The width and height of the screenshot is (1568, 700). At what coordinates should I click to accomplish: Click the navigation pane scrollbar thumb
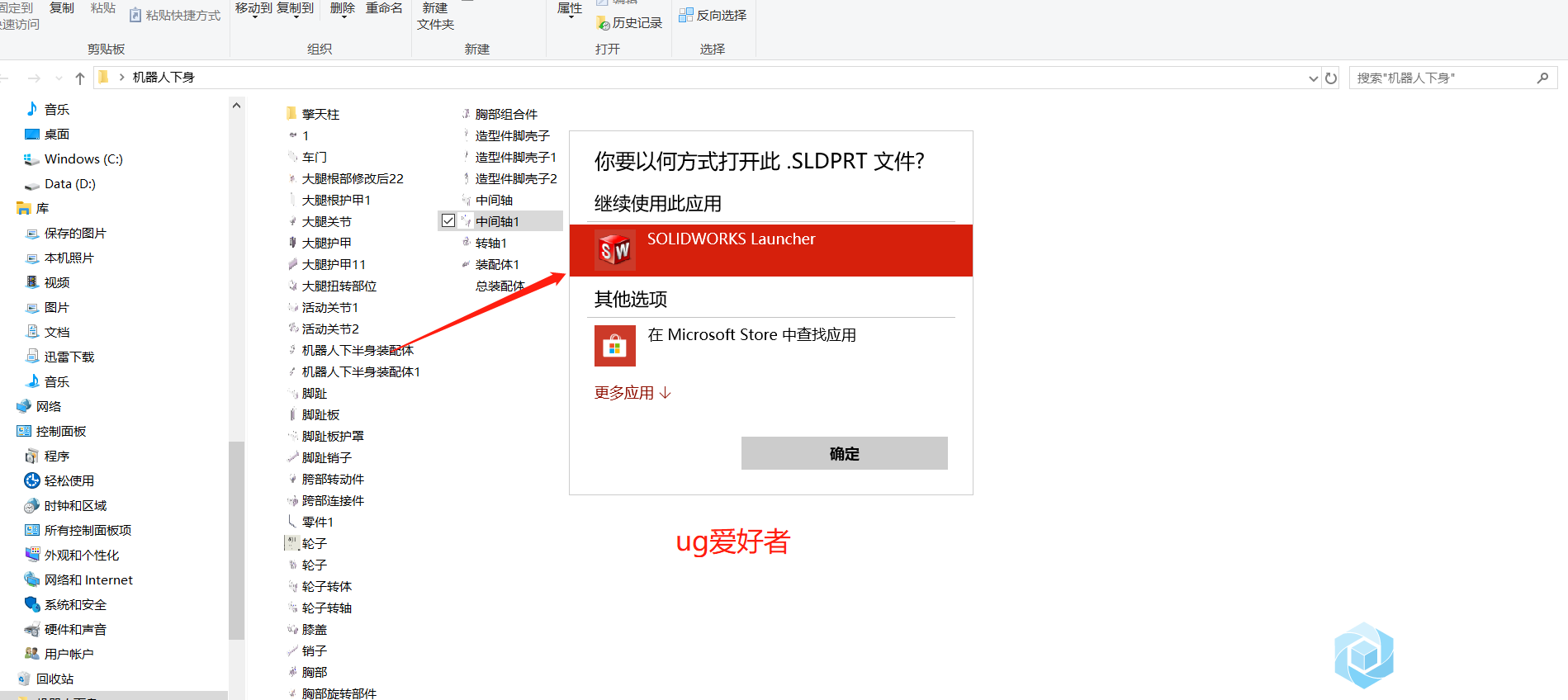point(236,541)
